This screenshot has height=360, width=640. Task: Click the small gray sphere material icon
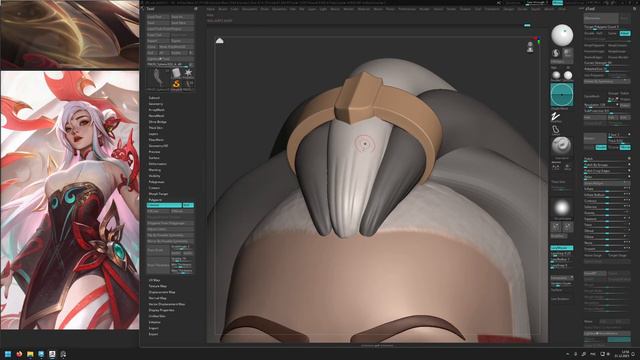(556, 76)
